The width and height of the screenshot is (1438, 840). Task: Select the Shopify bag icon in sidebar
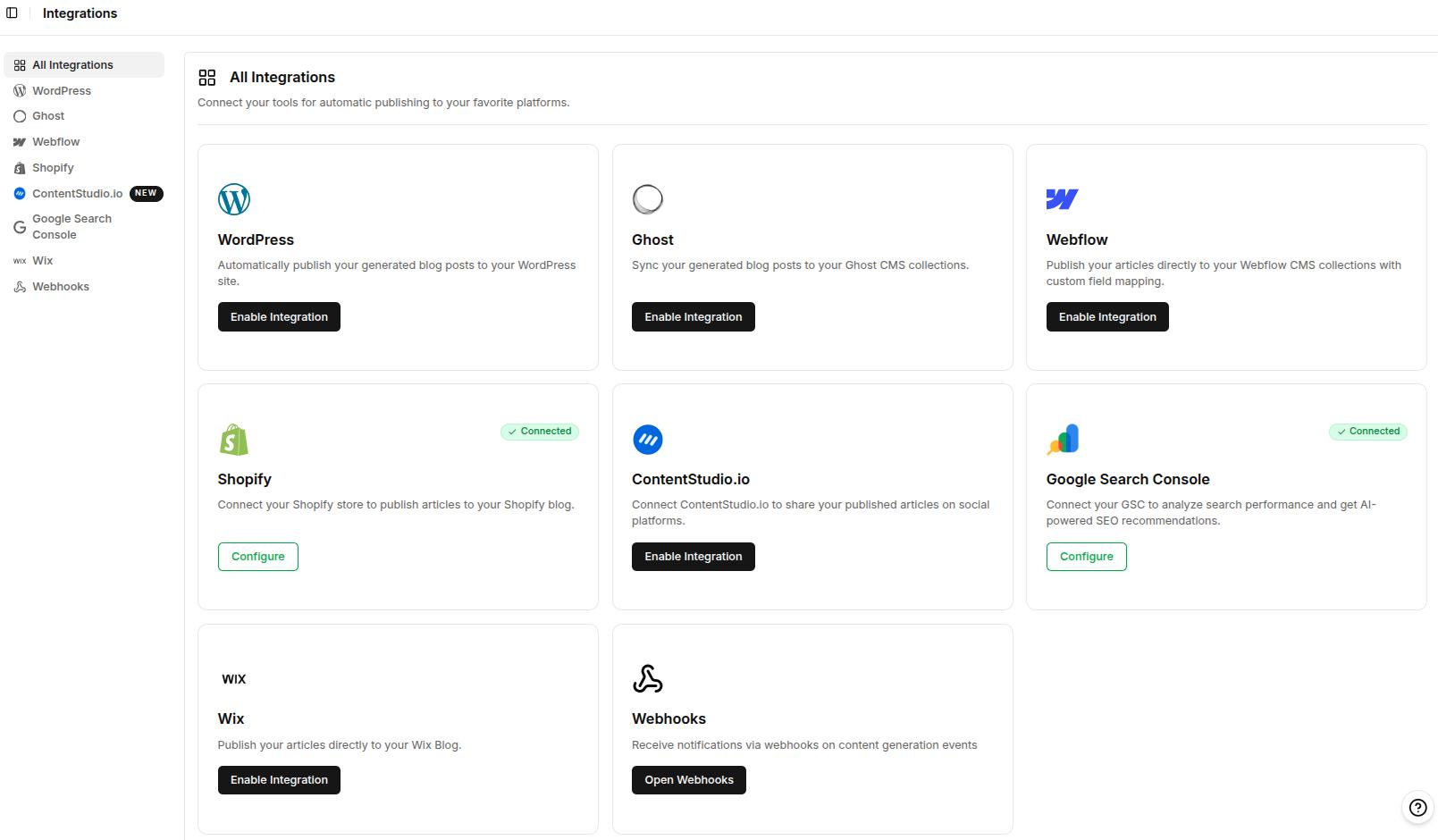tap(20, 167)
